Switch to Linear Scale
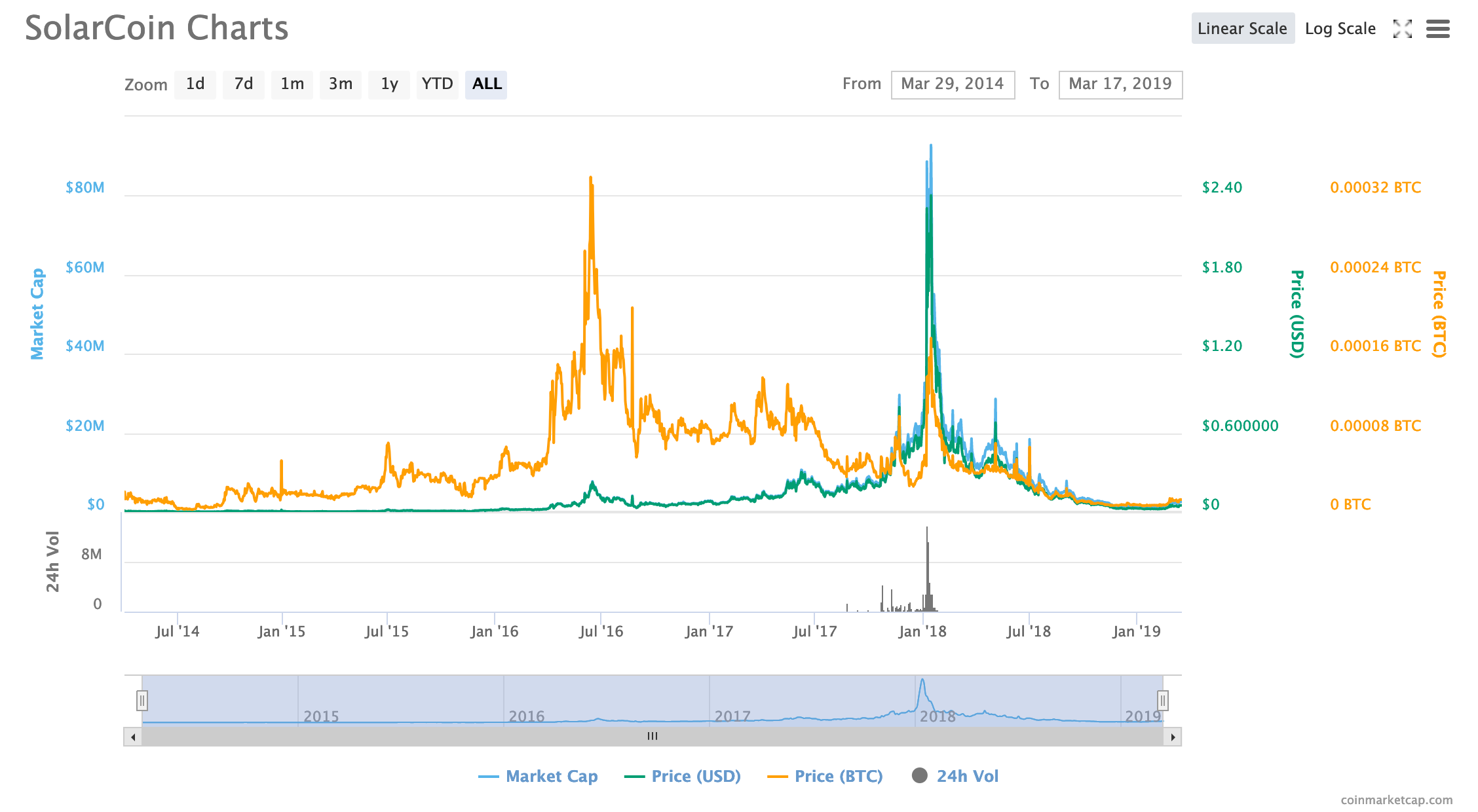Viewport: 1478px width, 812px height. 1242,29
